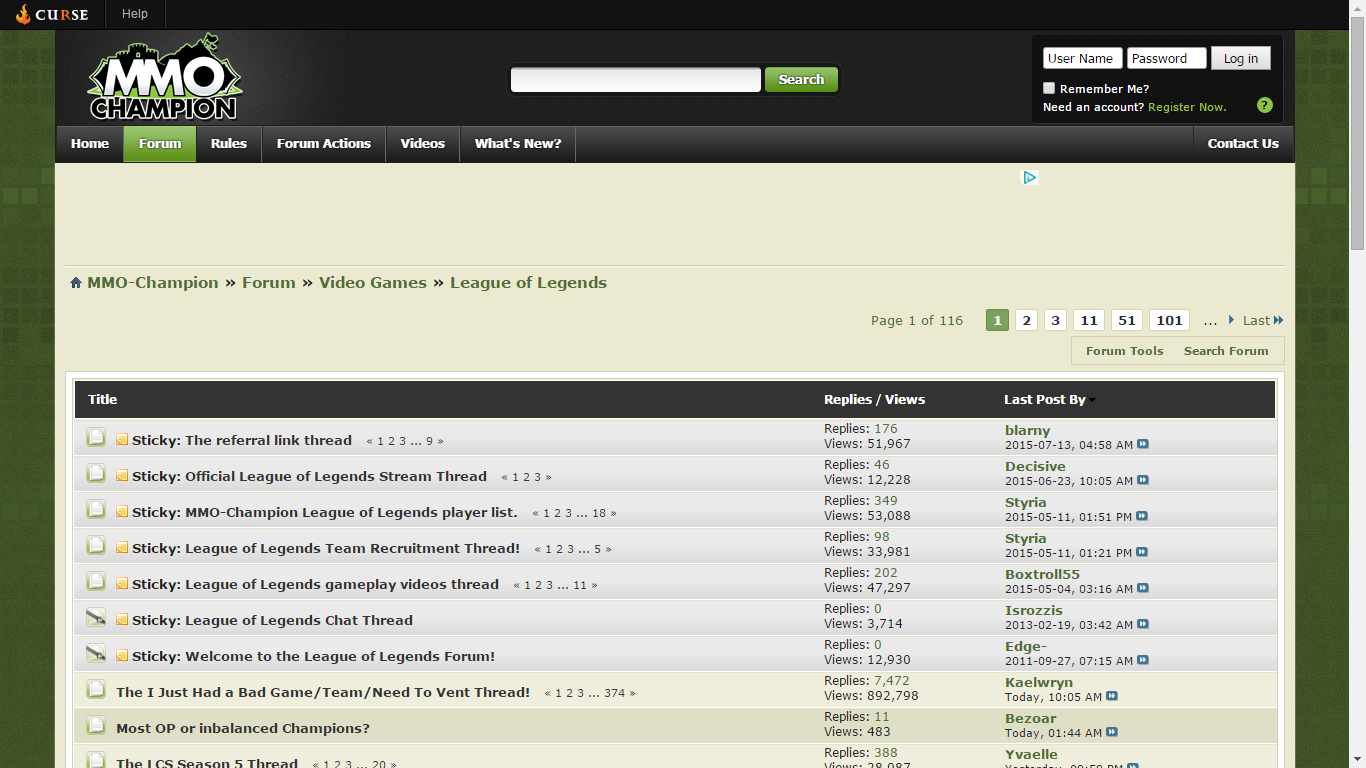1366x768 pixels.
Task: Go to page 51 of the forum
Action: (x=1127, y=320)
